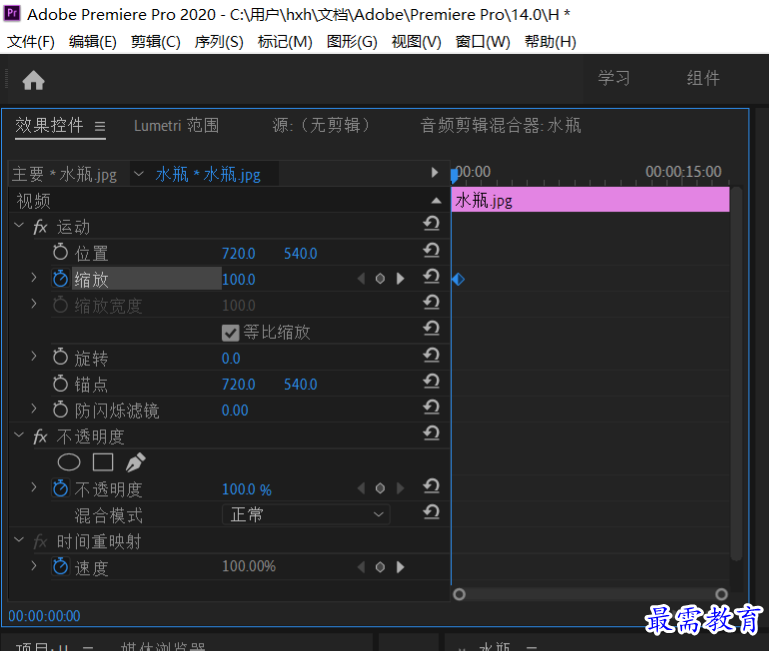Reset the 运动 effect

coord(431,224)
